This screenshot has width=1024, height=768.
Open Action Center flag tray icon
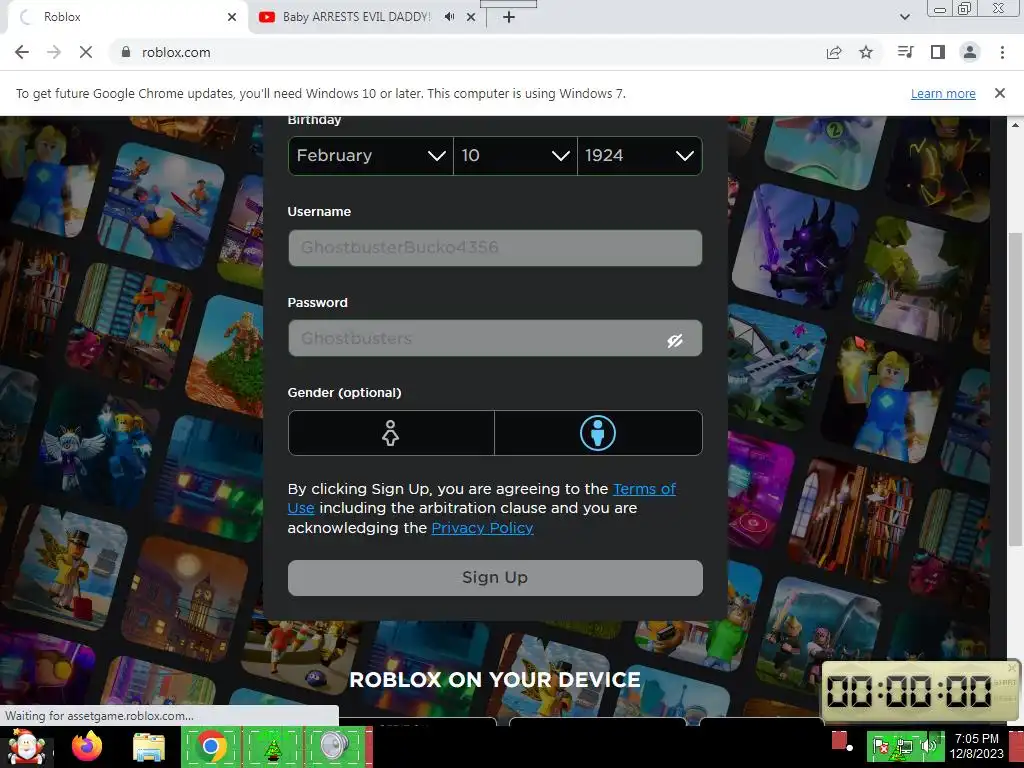(881, 746)
